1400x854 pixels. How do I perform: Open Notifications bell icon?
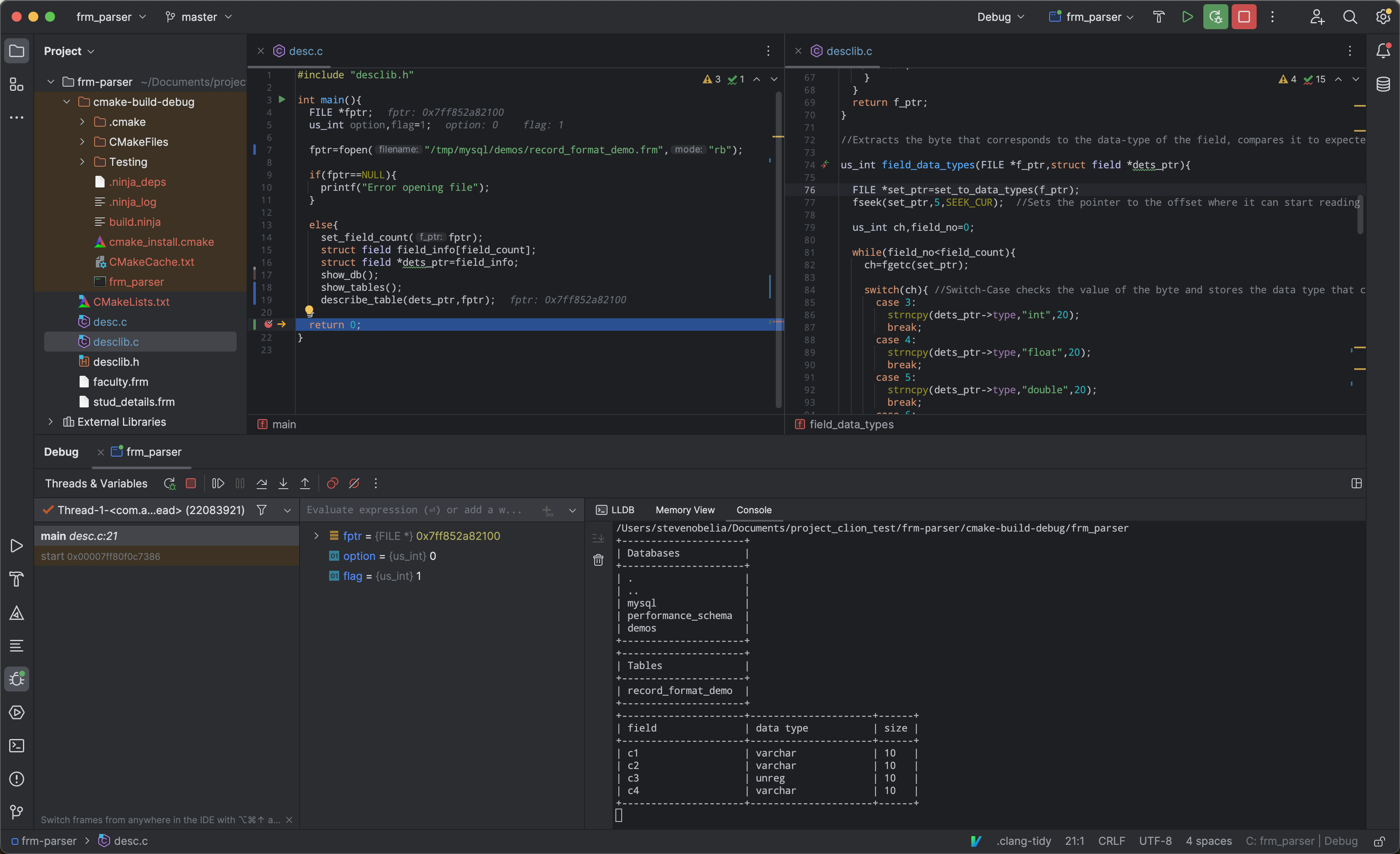[x=1383, y=51]
